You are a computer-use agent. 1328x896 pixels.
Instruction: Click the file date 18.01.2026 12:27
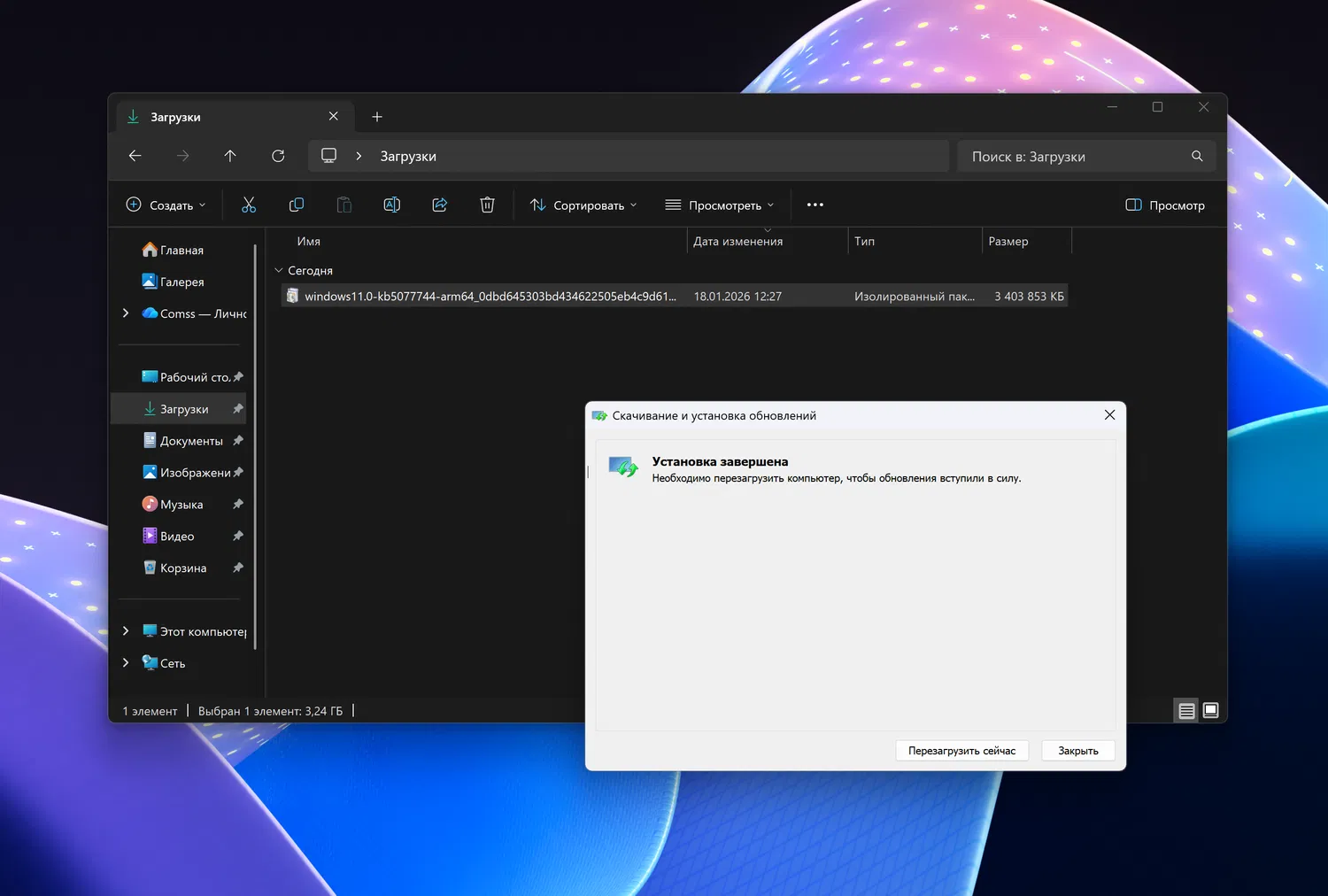pyautogui.click(x=737, y=297)
